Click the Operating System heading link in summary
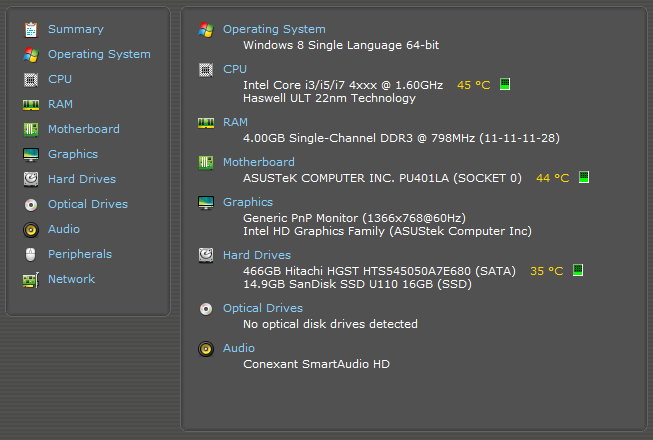The image size is (653, 440). (274, 30)
